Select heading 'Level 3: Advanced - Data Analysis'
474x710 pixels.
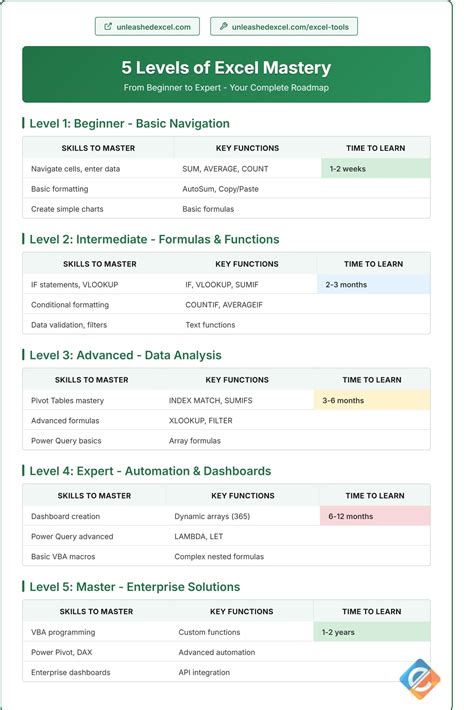tap(125, 355)
